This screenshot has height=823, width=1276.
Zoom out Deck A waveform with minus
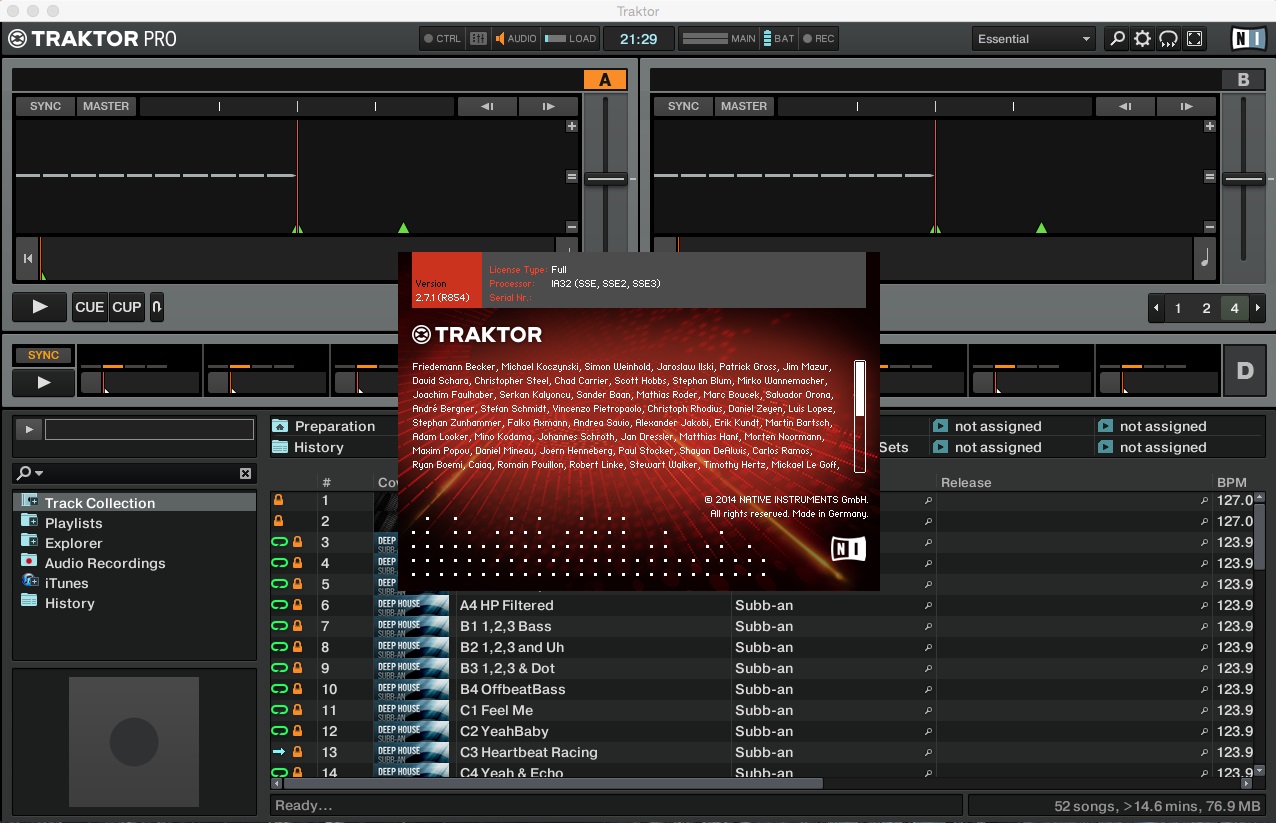[x=572, y=227]
